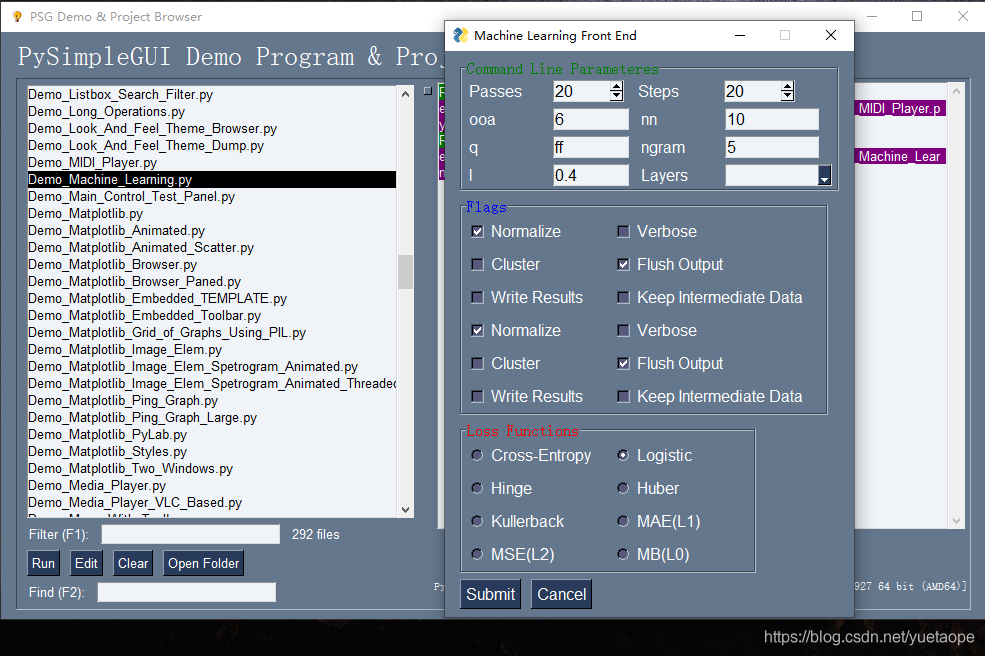The height and width of the screenshot is (656, 985).
Task: Toggle the lower Write Results checkbox
Action: (x=477, y=396)
